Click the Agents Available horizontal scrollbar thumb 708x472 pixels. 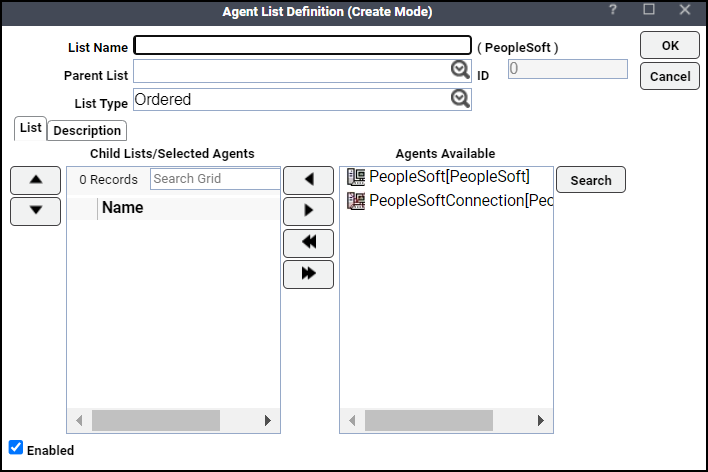point(429,421)
